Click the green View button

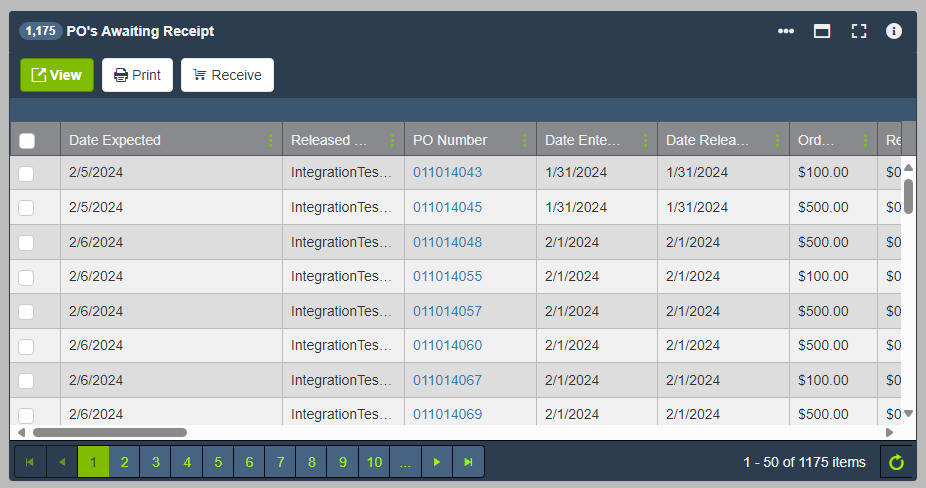(57, 75)
